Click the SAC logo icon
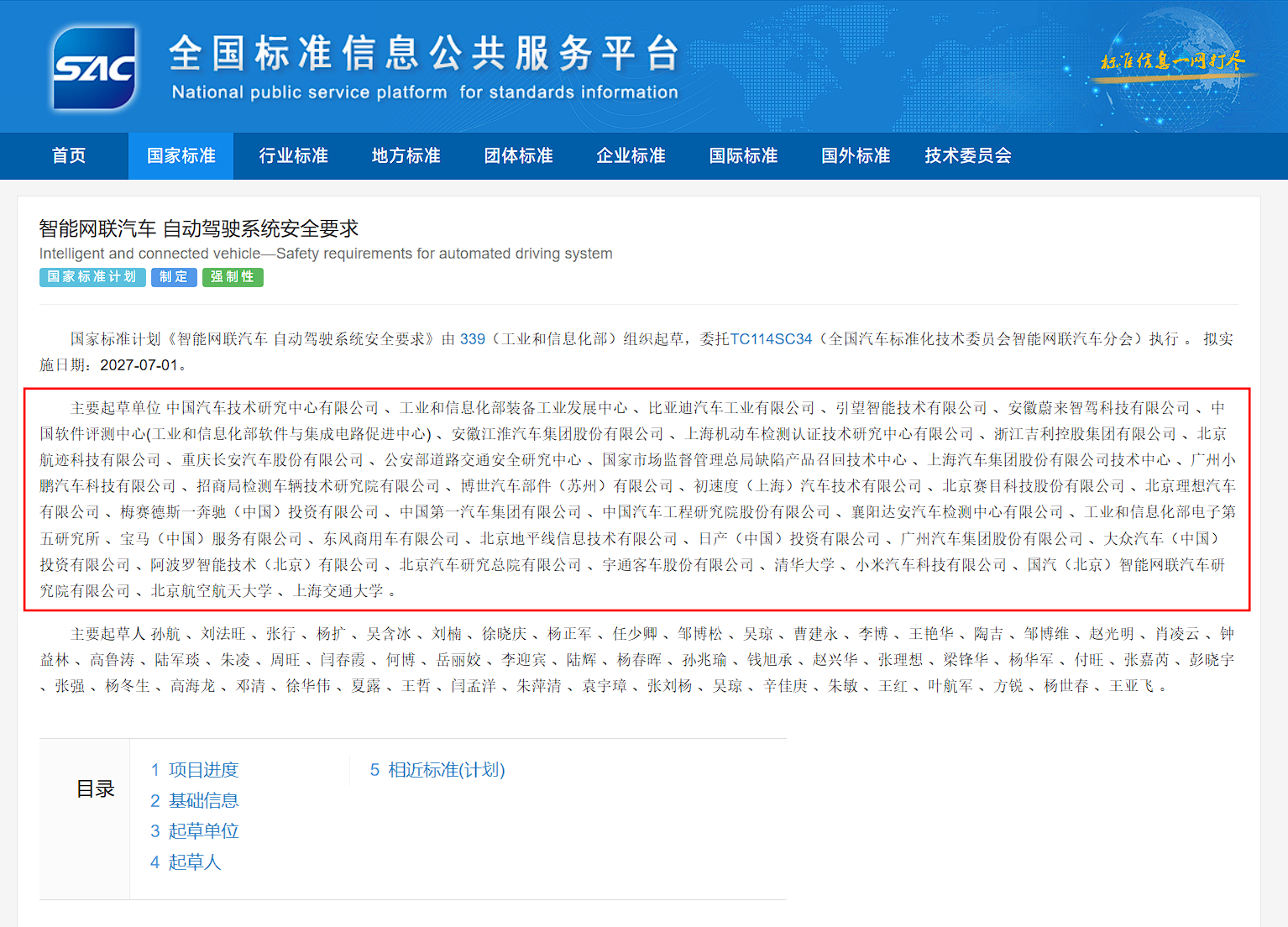This screenshot has width=1288, height=927. click(x=94, y=68)
